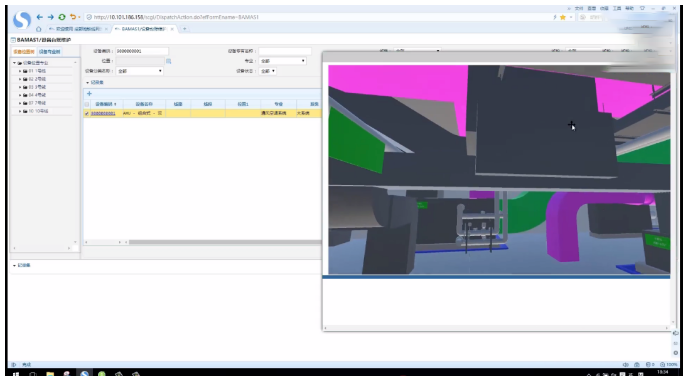This screenshot has width=689, height=380.
Task: Click the grid's horizontal scrollbar
Action: pyautogui.click(x=224, y=242)
